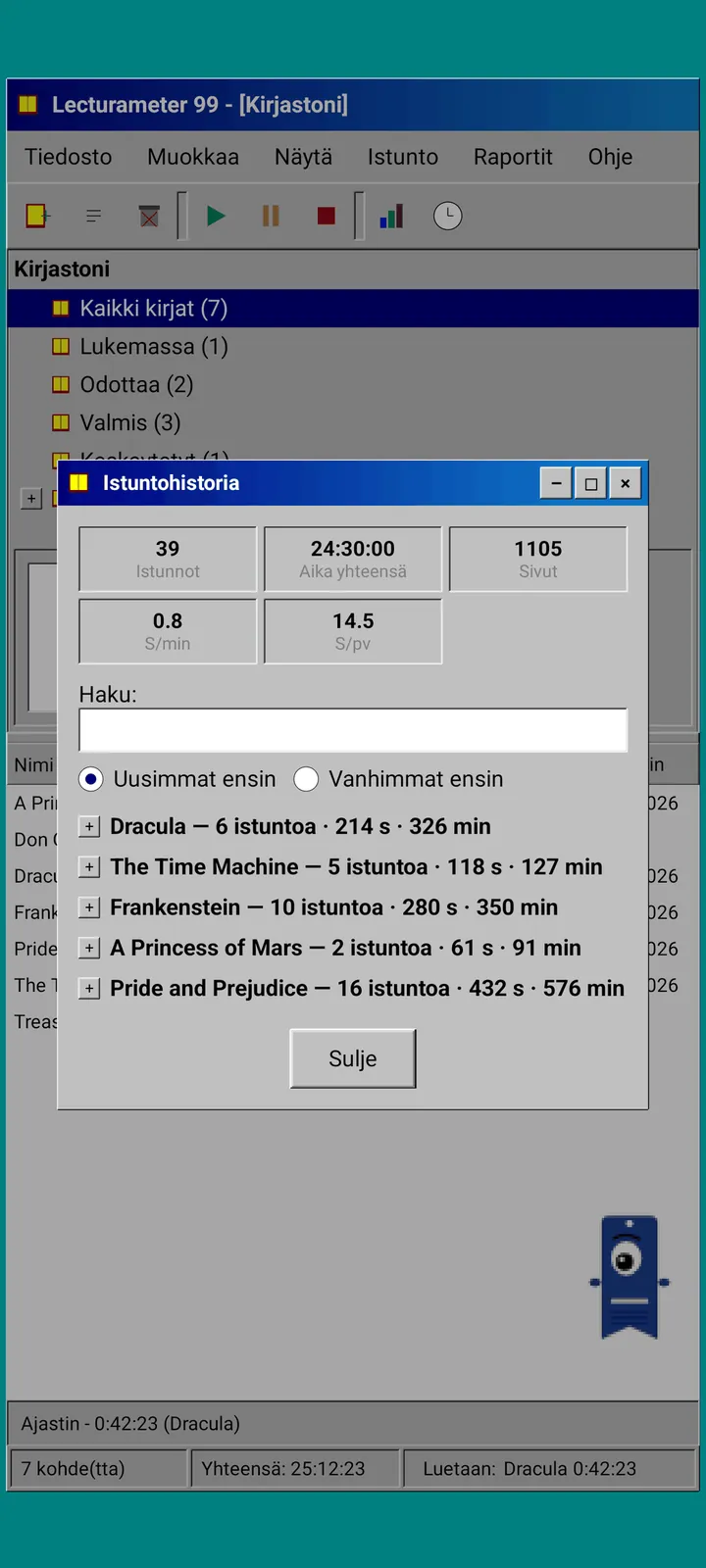Viewport: 706px width, 1568px height.
Task: Click the Luetaan: Dracula 0:42:23 status cell
Action: tap(549, 1468)
